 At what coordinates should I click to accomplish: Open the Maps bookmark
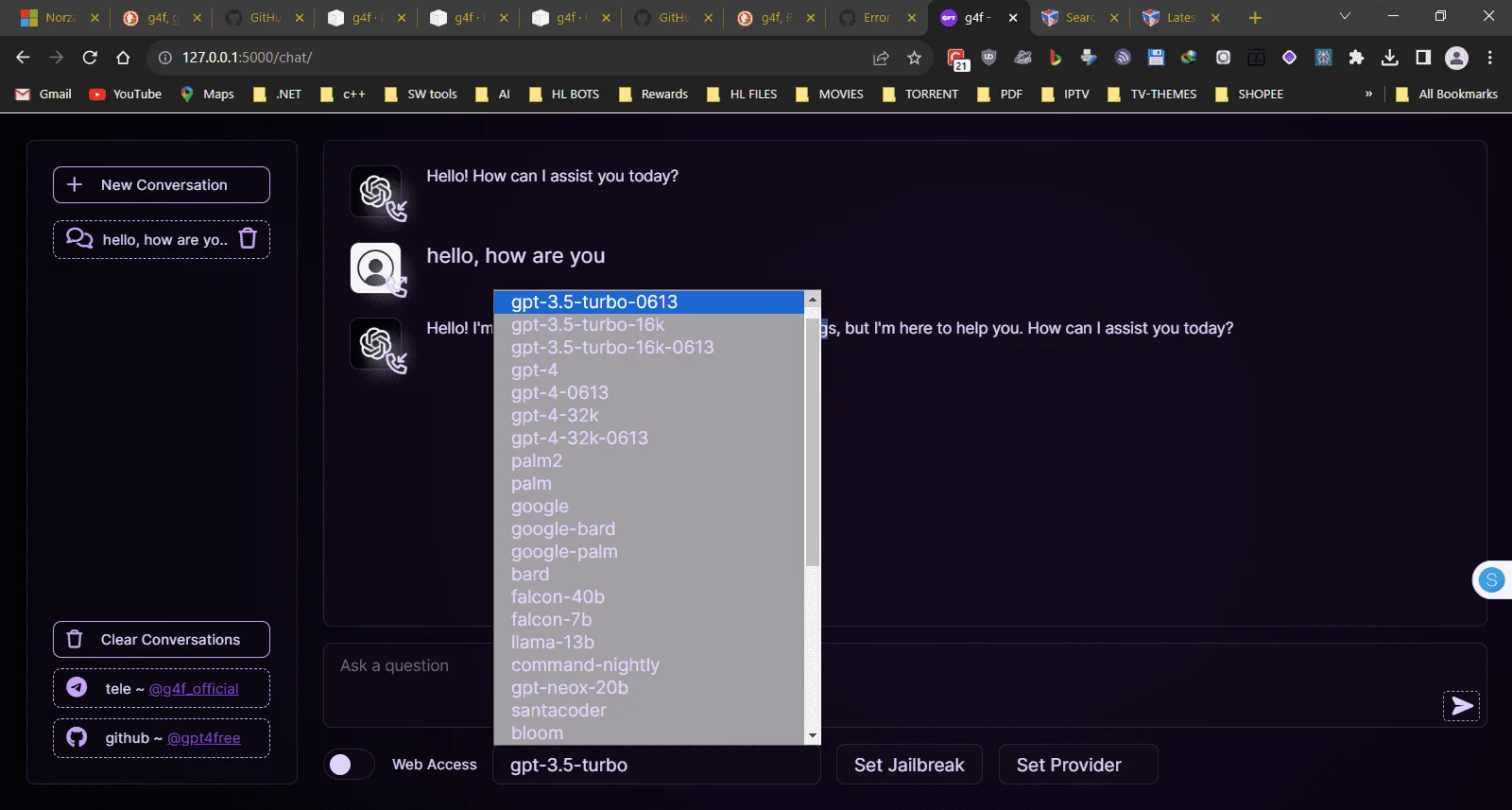[x=207, y=94]
